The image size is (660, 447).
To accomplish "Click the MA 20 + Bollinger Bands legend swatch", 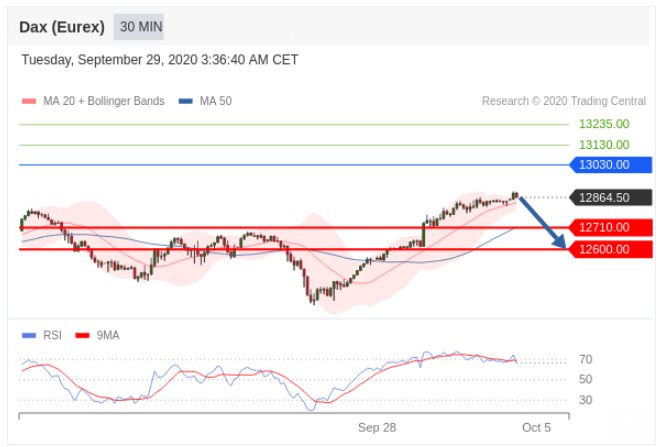I will click(29, 101).
